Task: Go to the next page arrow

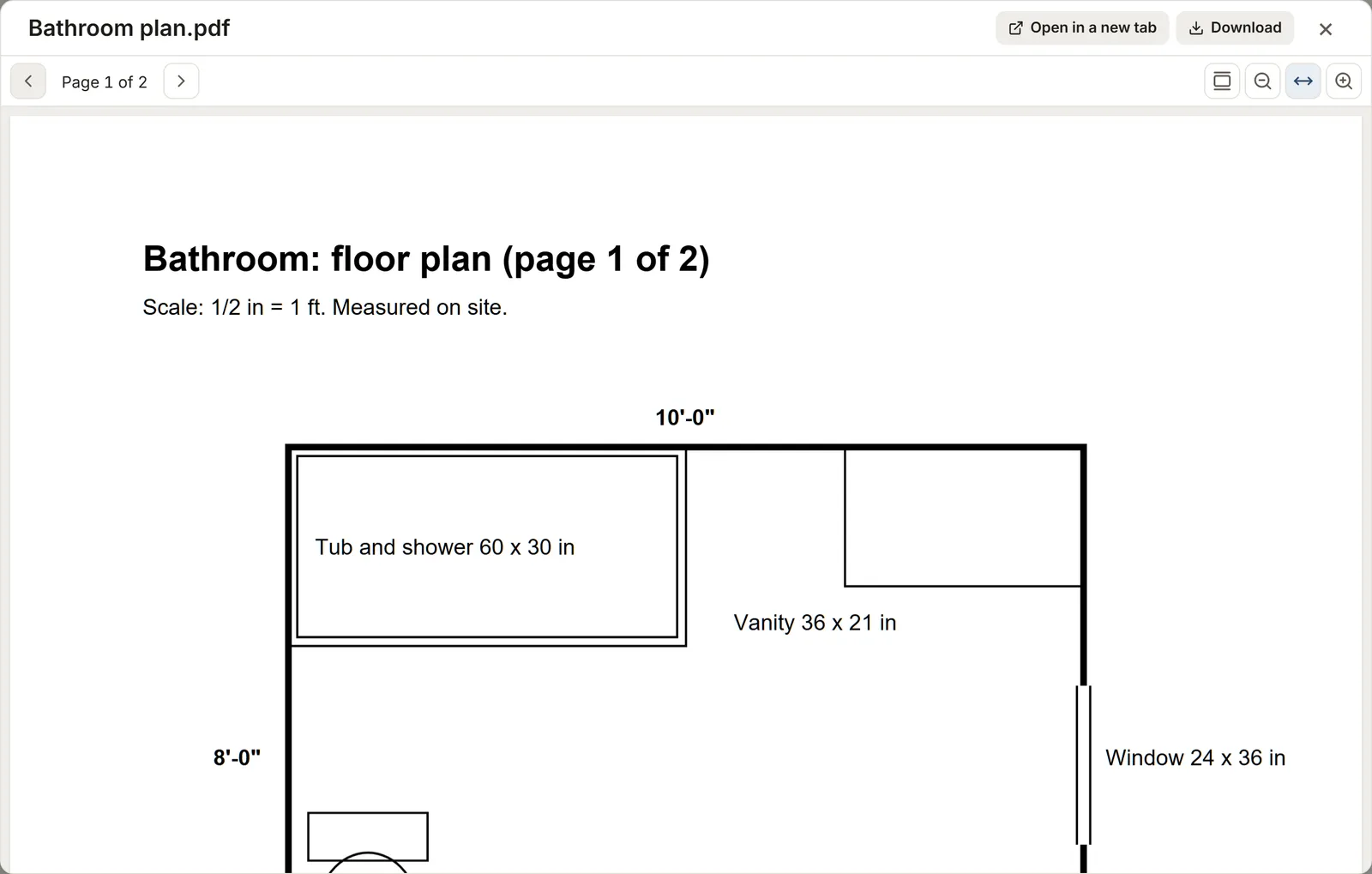Action: click(x=181, y=81)
